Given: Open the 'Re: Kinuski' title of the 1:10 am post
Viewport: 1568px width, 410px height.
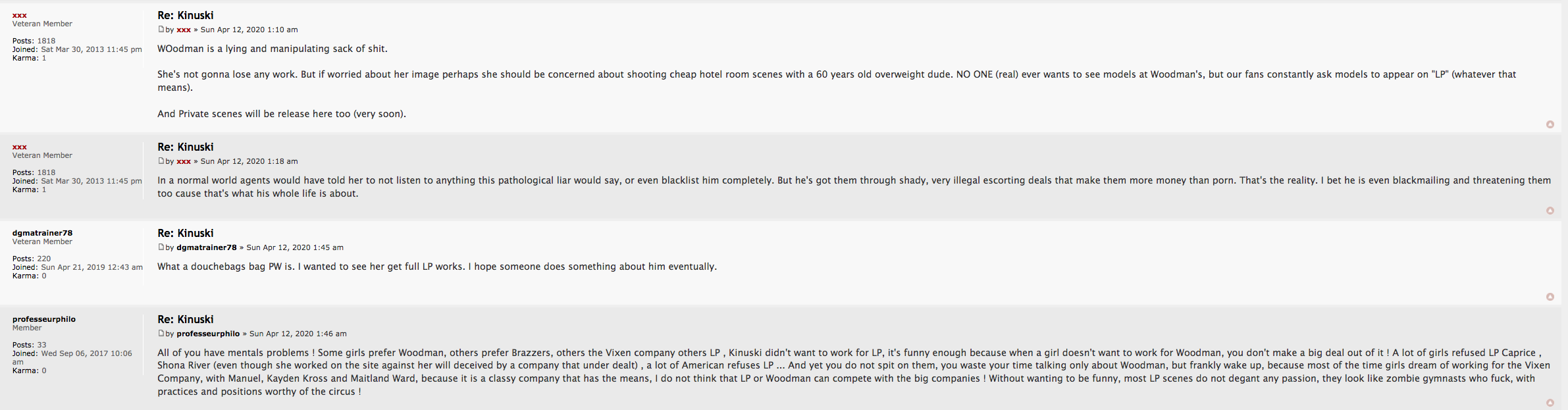Looking at the screenshot, I should (x=186, y=15).
